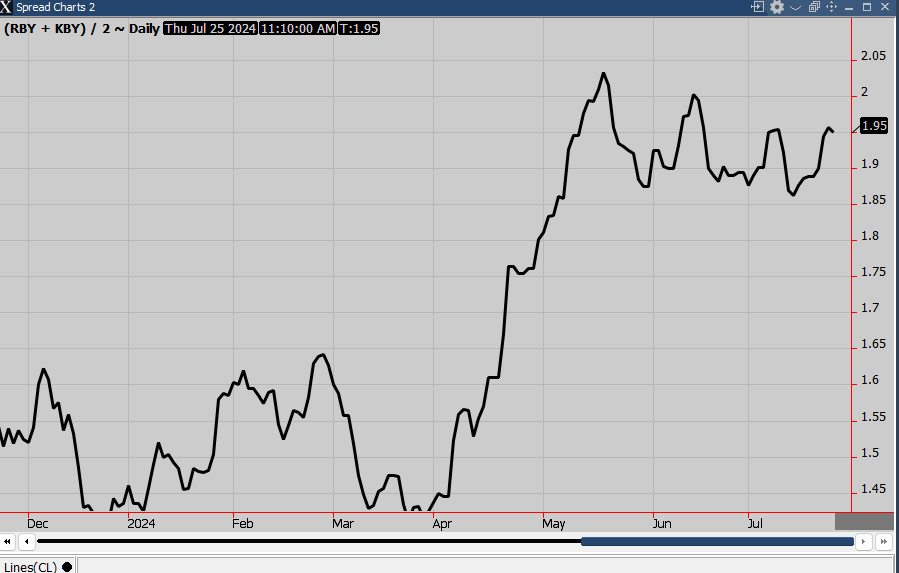Image resolution: width=899 pixels, height=573 pixels.
Task: Click the Spread Charts 2 window title
Action: click(x=56, y=7)
